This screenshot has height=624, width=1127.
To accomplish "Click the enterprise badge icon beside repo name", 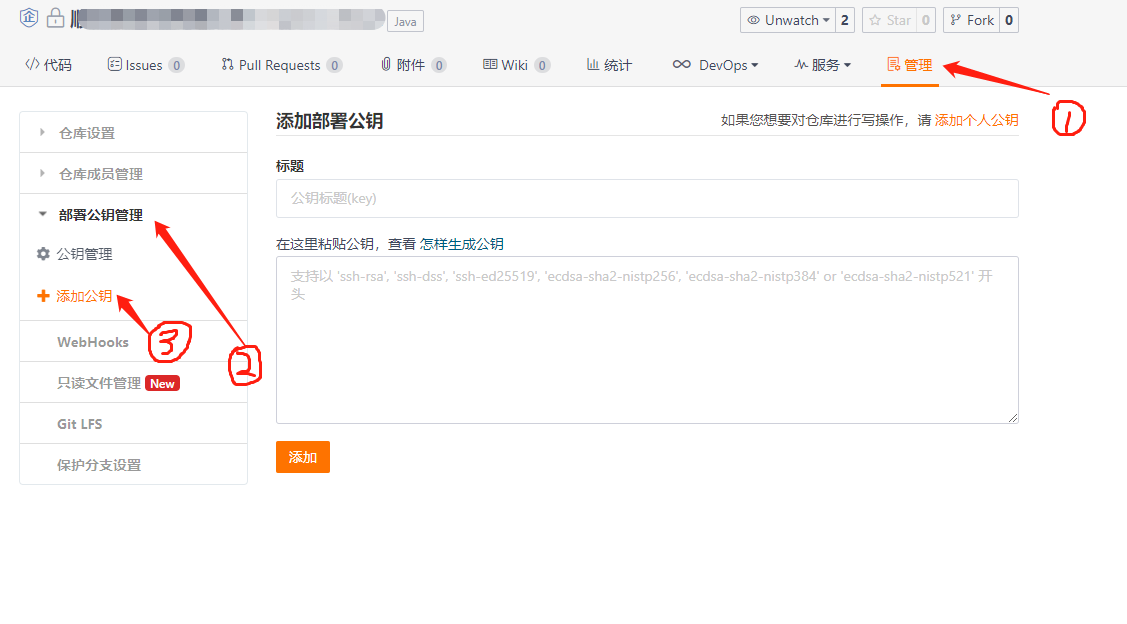I will click(29, 17).
